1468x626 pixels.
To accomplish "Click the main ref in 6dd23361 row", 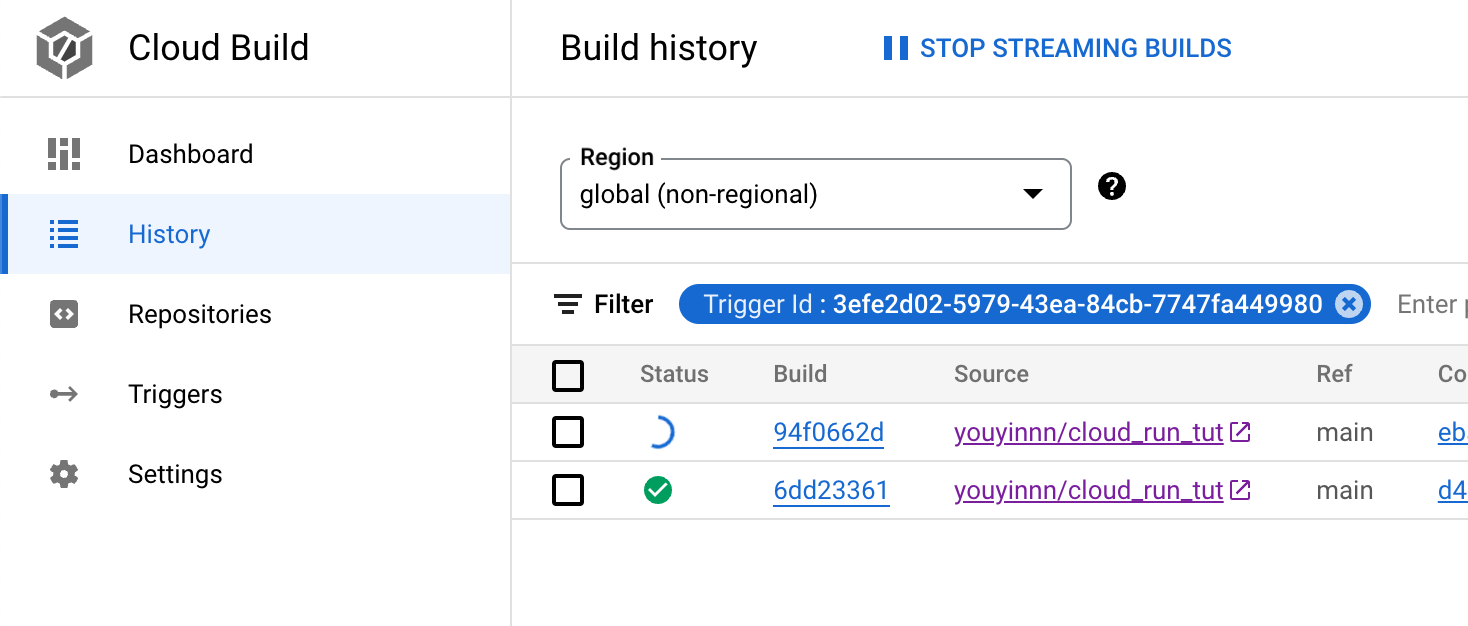I will (1345, 491).
